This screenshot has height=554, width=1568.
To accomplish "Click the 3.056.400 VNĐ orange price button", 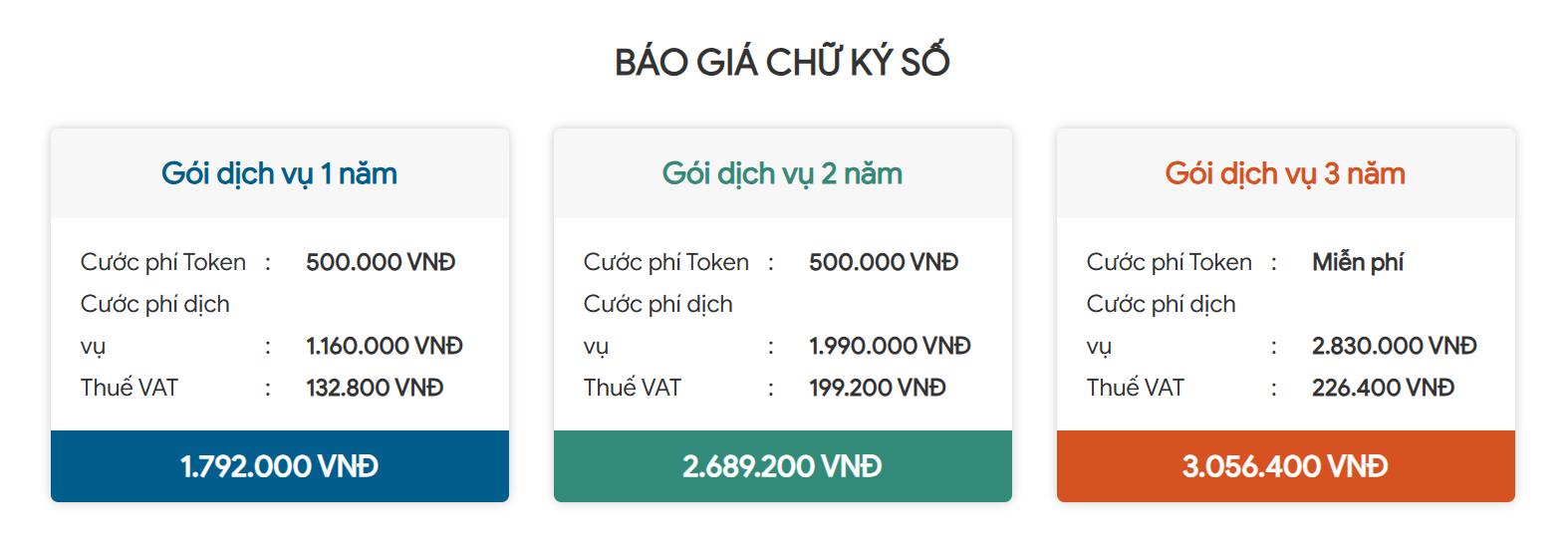I will point(1285,466).
